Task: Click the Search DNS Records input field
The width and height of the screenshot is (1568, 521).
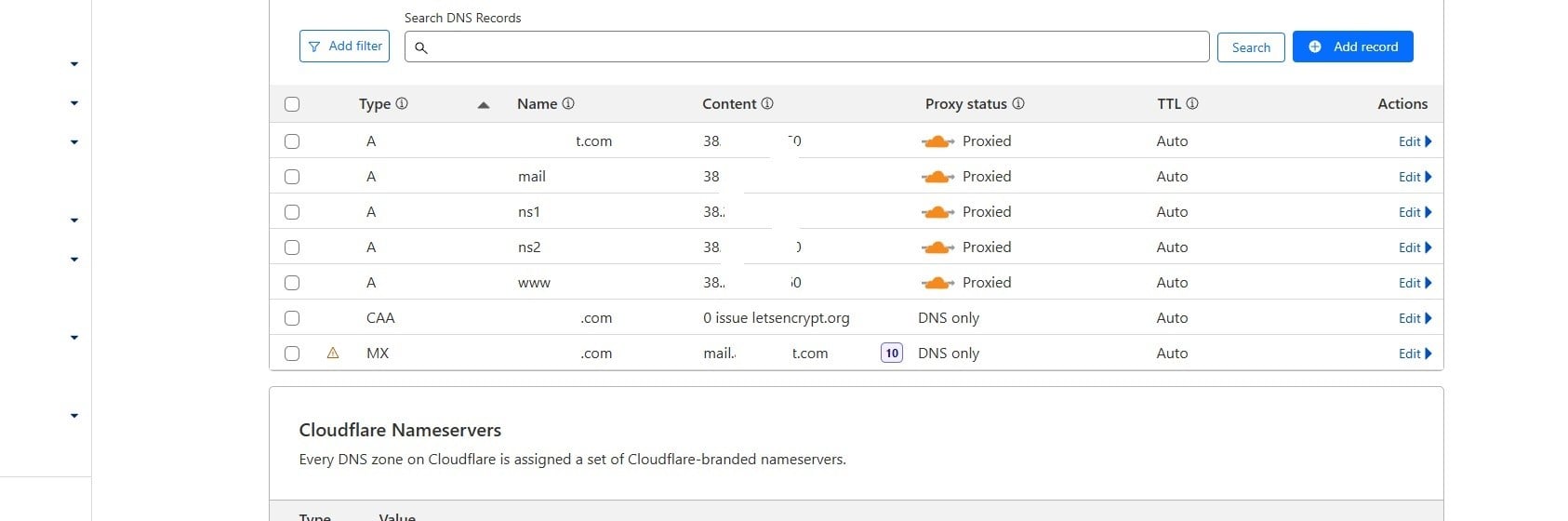Action: point(807,47)
